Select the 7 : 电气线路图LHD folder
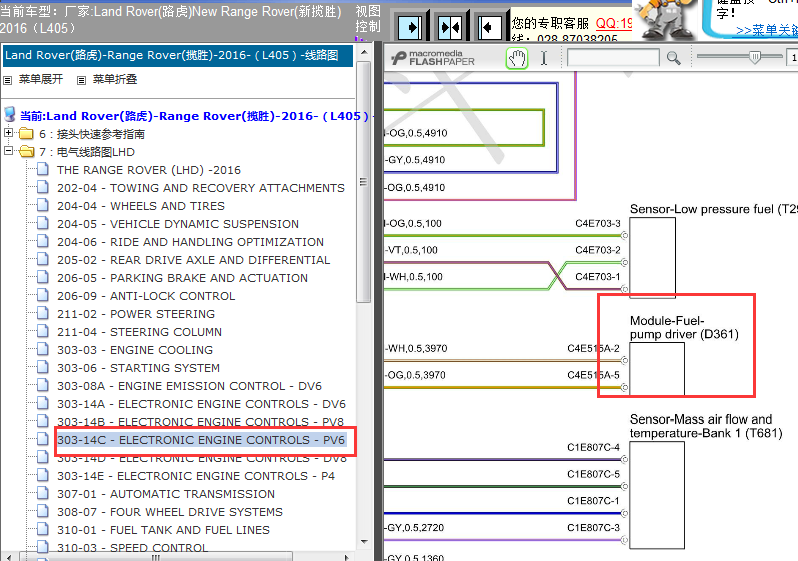Viewport: 798px width, 561px height. [x=87, y=152]
